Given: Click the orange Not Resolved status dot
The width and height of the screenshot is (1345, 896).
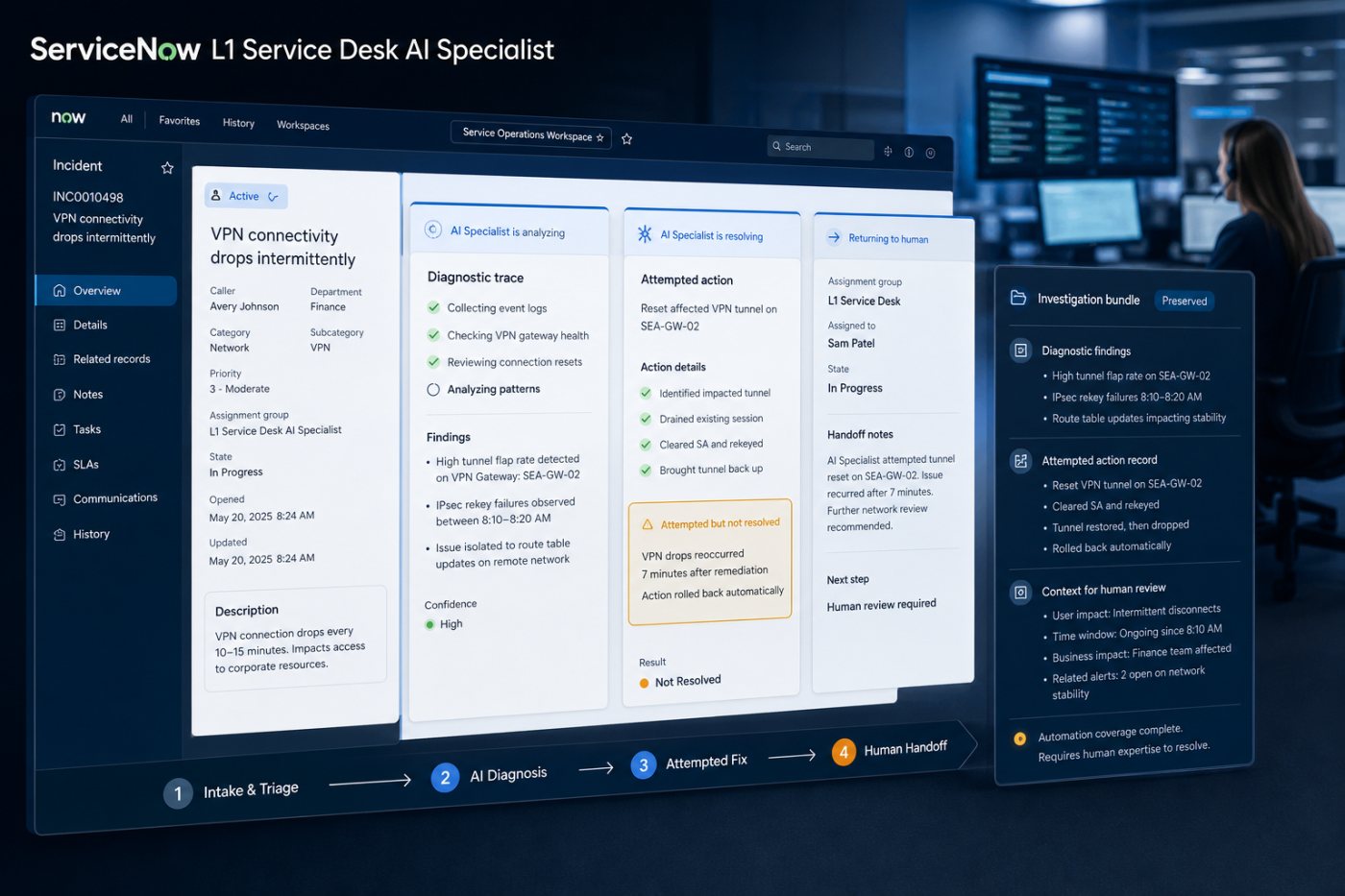Looking at the screenshot, I should [644, 683].
